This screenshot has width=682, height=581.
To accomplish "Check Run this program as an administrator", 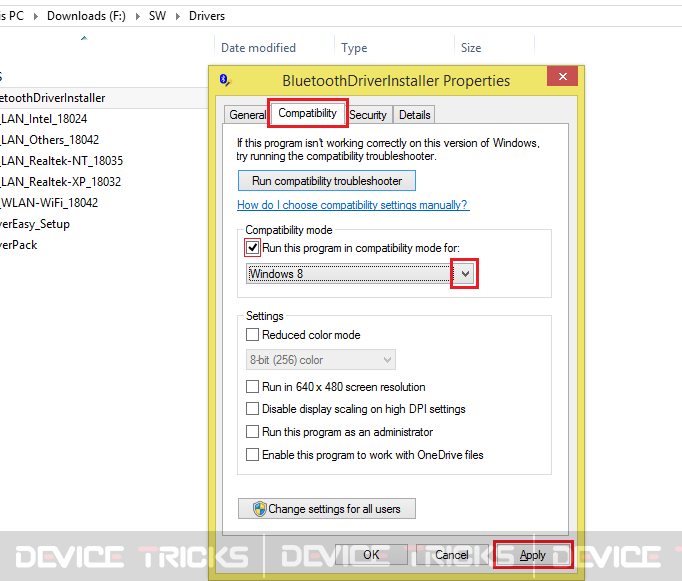I will [x=252, y=431].
